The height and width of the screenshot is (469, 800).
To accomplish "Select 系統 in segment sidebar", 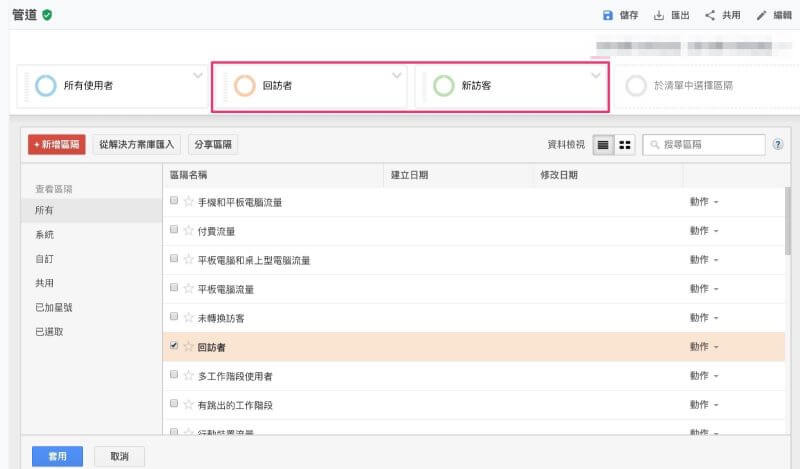I will pos(91,235).
